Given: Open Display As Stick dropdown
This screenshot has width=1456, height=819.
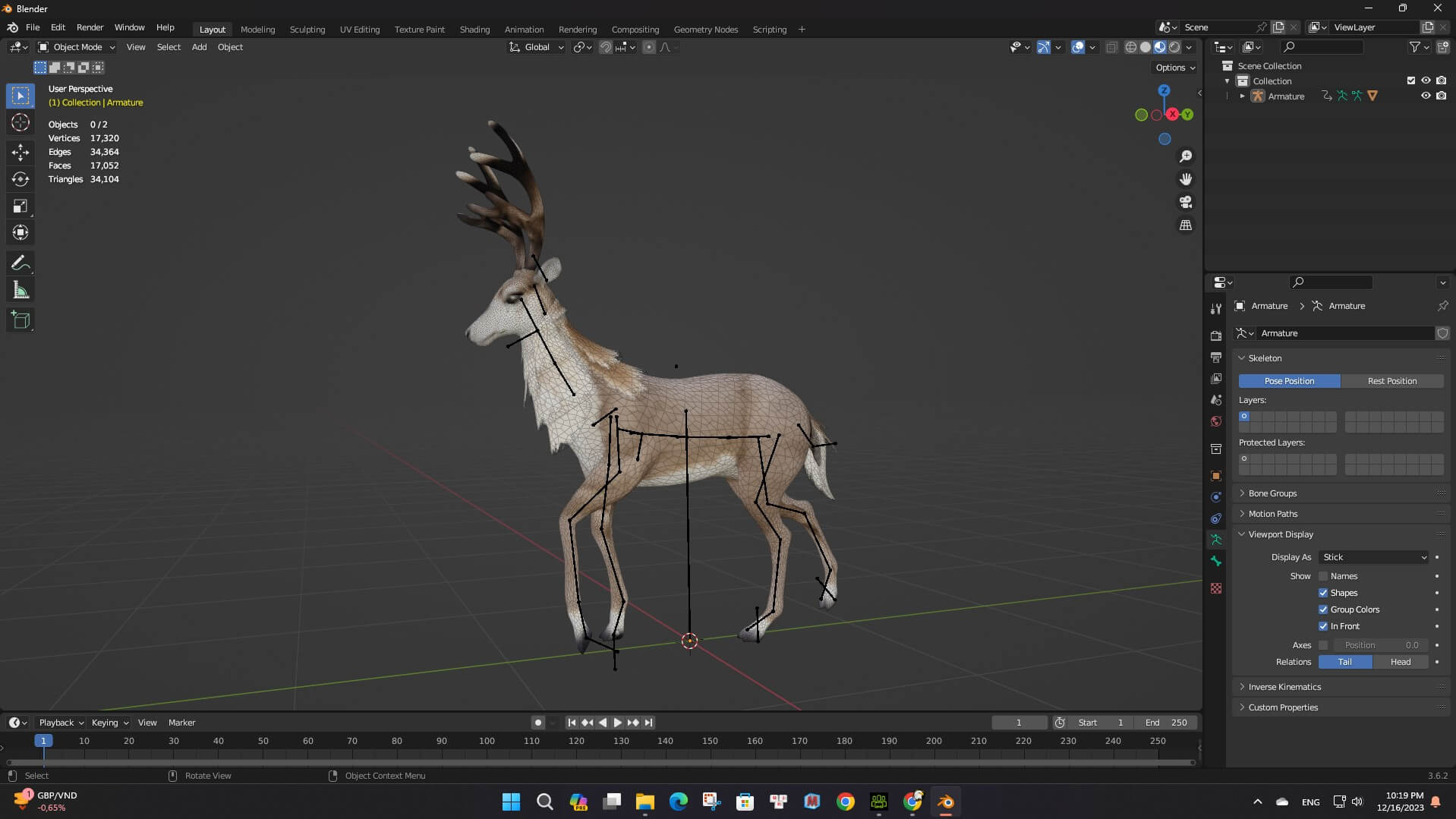Looking at the screenshot, I should tap(1374, 557).
